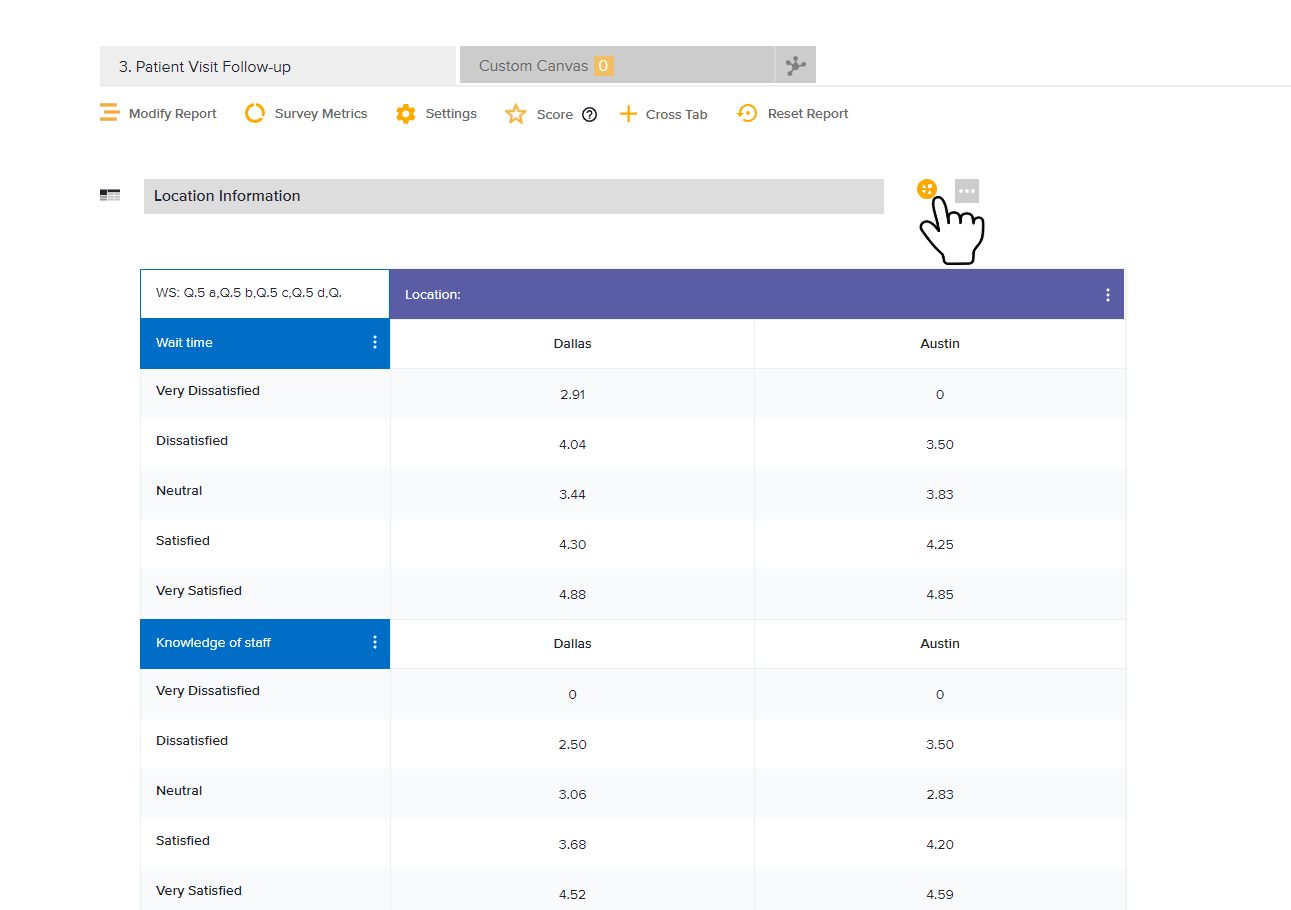Click the Score star icon
Viewport: 1291px width, 910px height.
[x=515, y=114]
